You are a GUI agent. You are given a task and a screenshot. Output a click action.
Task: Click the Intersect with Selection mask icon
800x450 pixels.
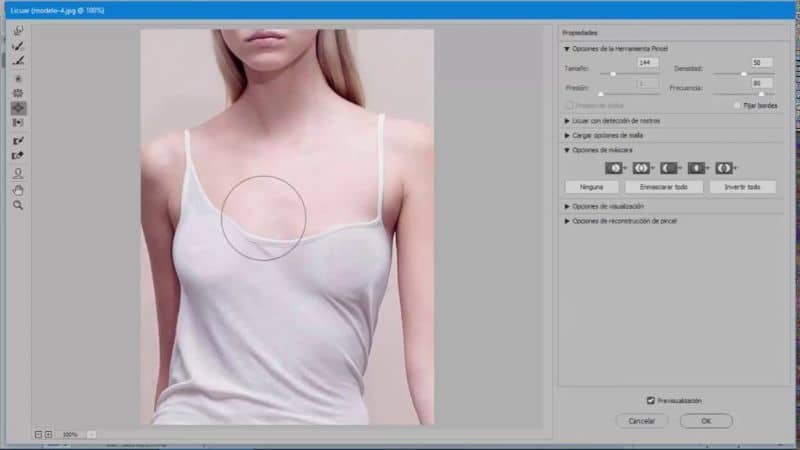pos(696,168)
